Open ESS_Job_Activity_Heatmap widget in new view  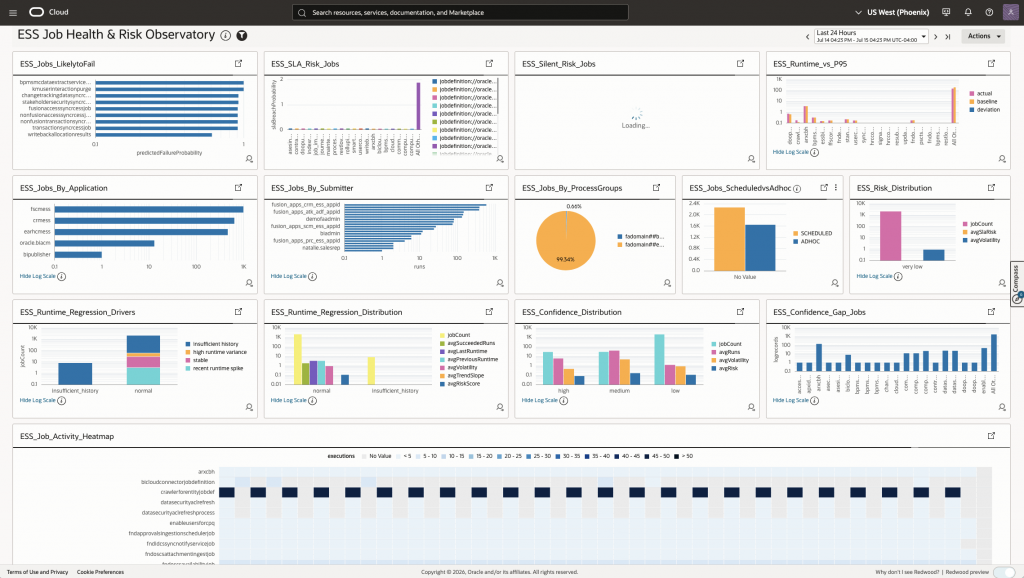pos(991,436)
